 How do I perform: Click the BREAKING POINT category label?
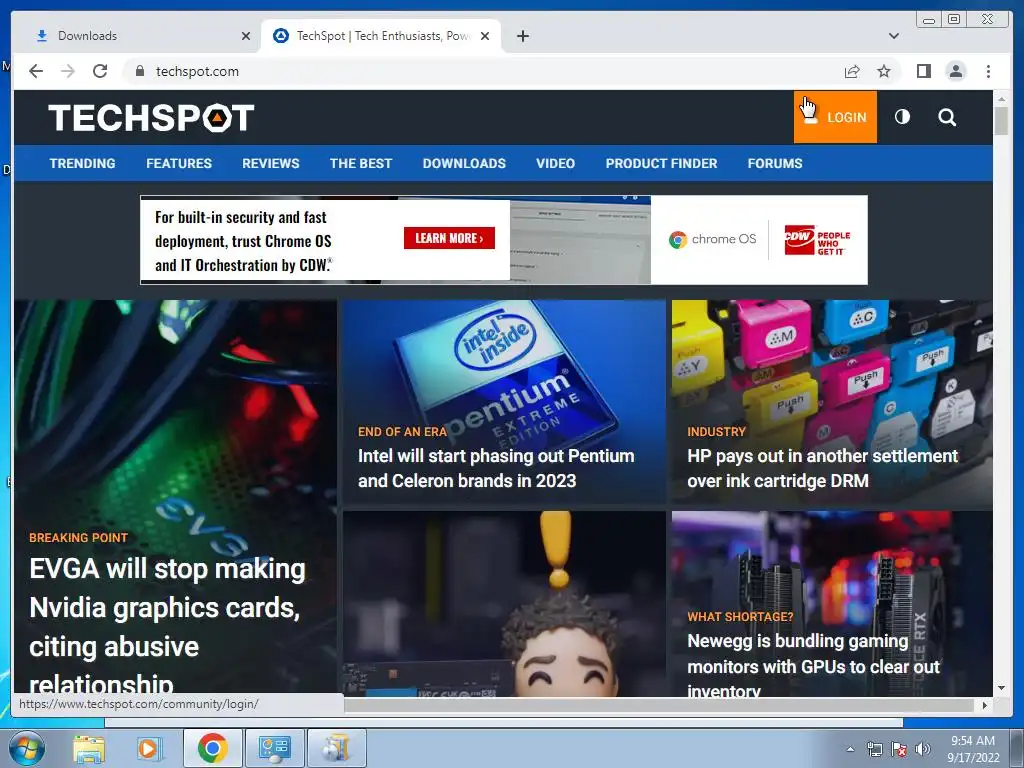(x=78, y=537)
